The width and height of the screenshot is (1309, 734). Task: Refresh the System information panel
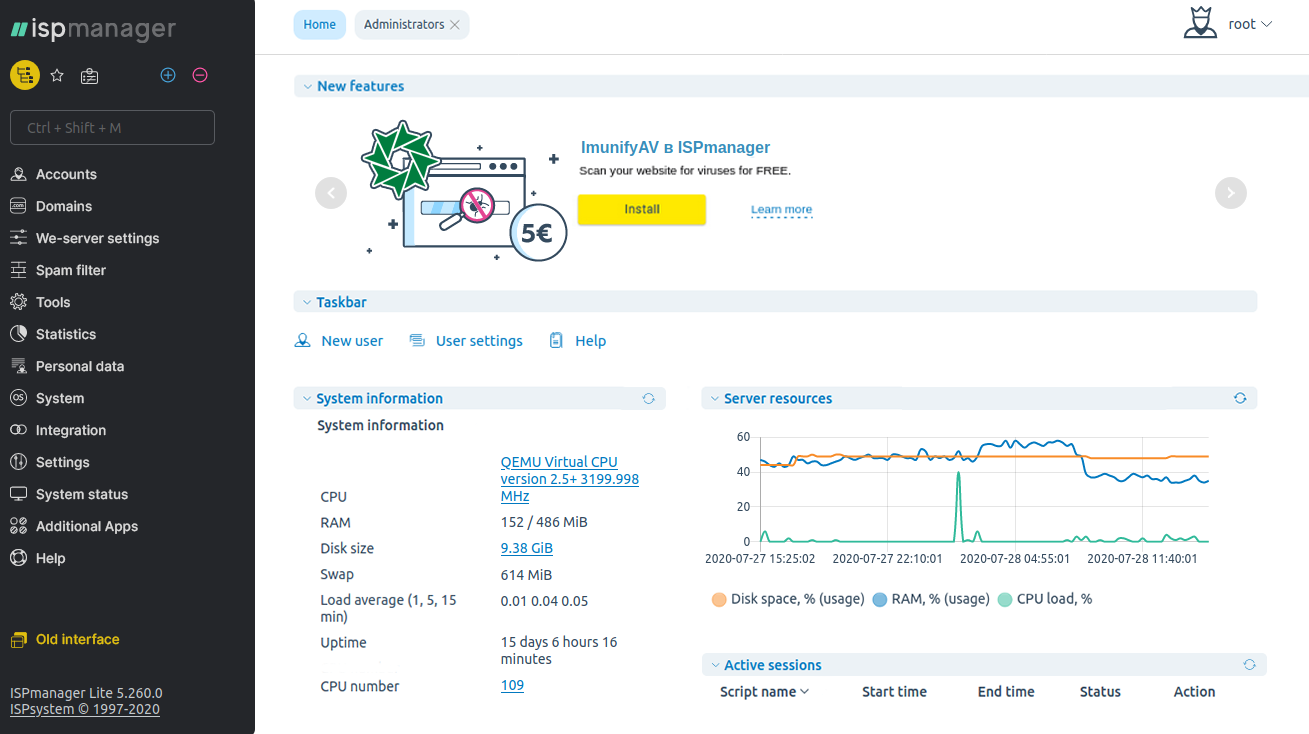[648, 398]
